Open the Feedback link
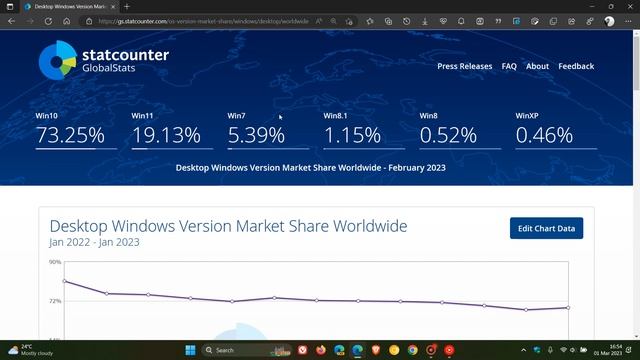Image resolution: width=640 pixels, height=360 pixels. [x=576, y=66]
